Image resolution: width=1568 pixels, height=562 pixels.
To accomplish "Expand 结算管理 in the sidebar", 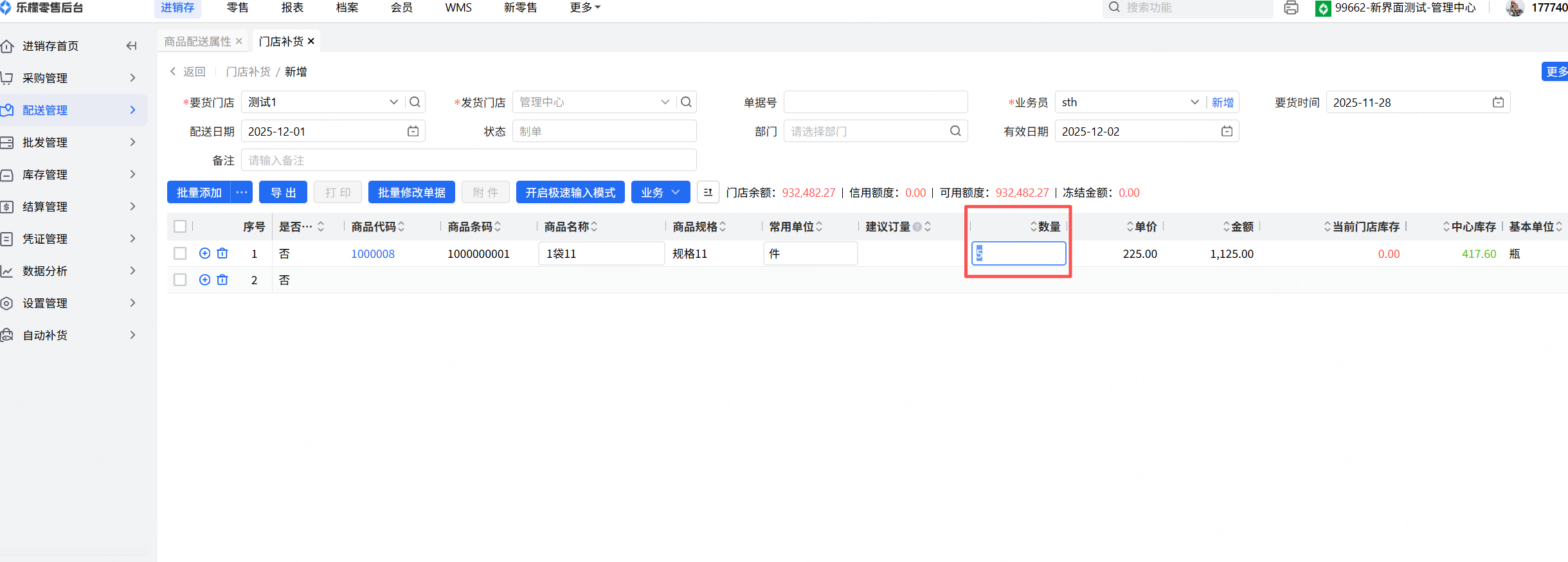I will click(74, 206).
